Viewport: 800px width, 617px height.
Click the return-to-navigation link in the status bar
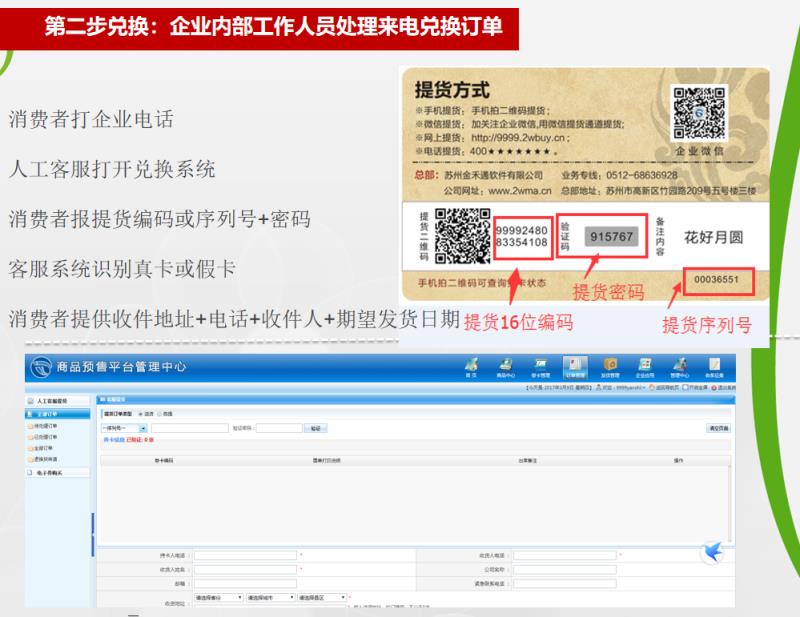click(x=664, y=388)
